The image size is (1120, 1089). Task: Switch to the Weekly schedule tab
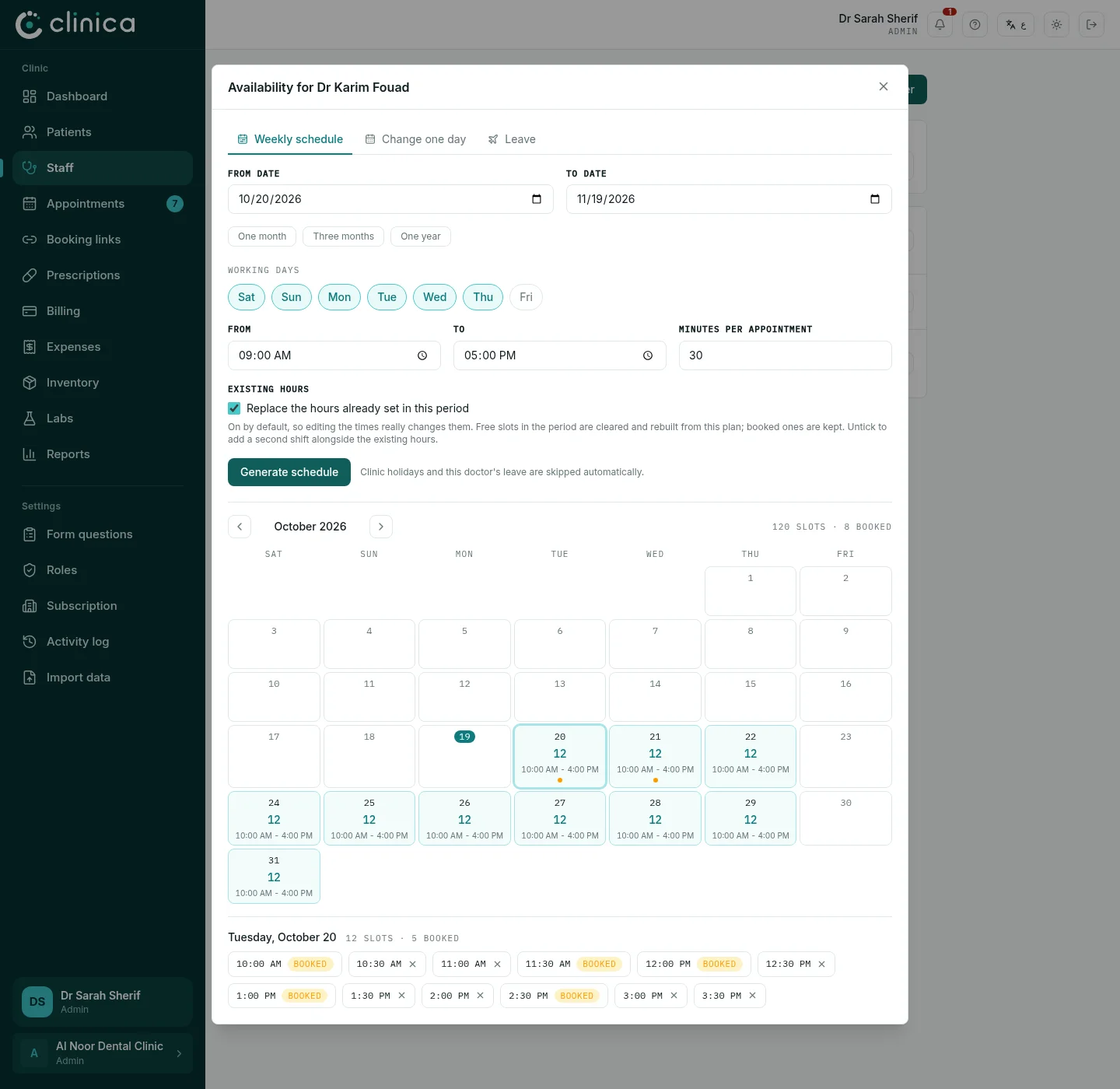pyautogui.click(x=290, y=139)
